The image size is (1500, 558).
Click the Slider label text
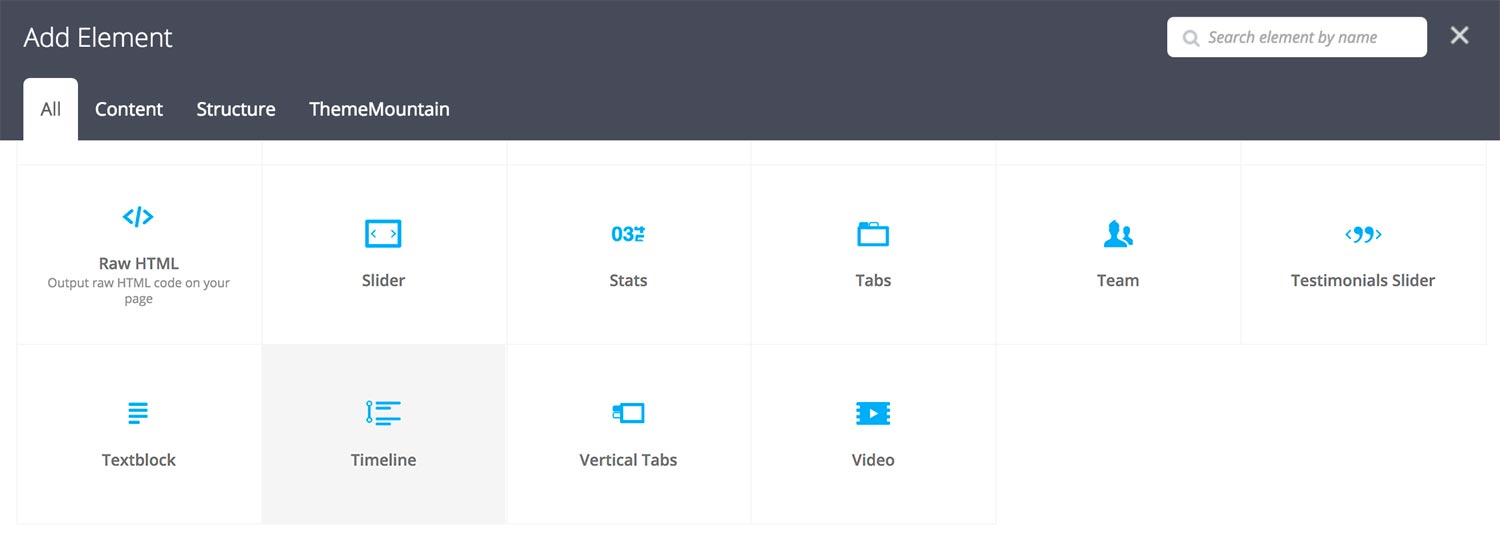point(383,281)
